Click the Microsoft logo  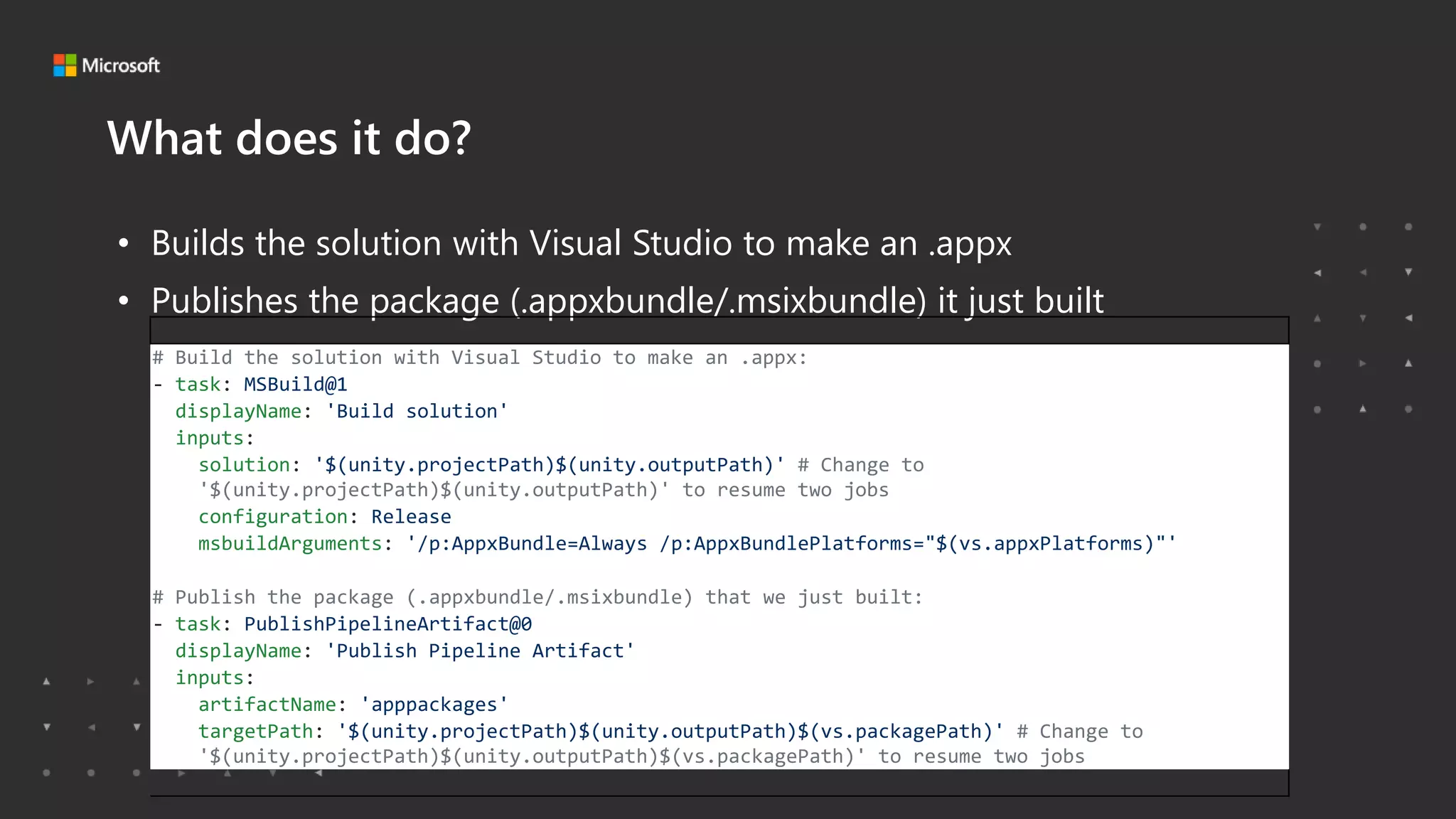[x=107, y=65]
